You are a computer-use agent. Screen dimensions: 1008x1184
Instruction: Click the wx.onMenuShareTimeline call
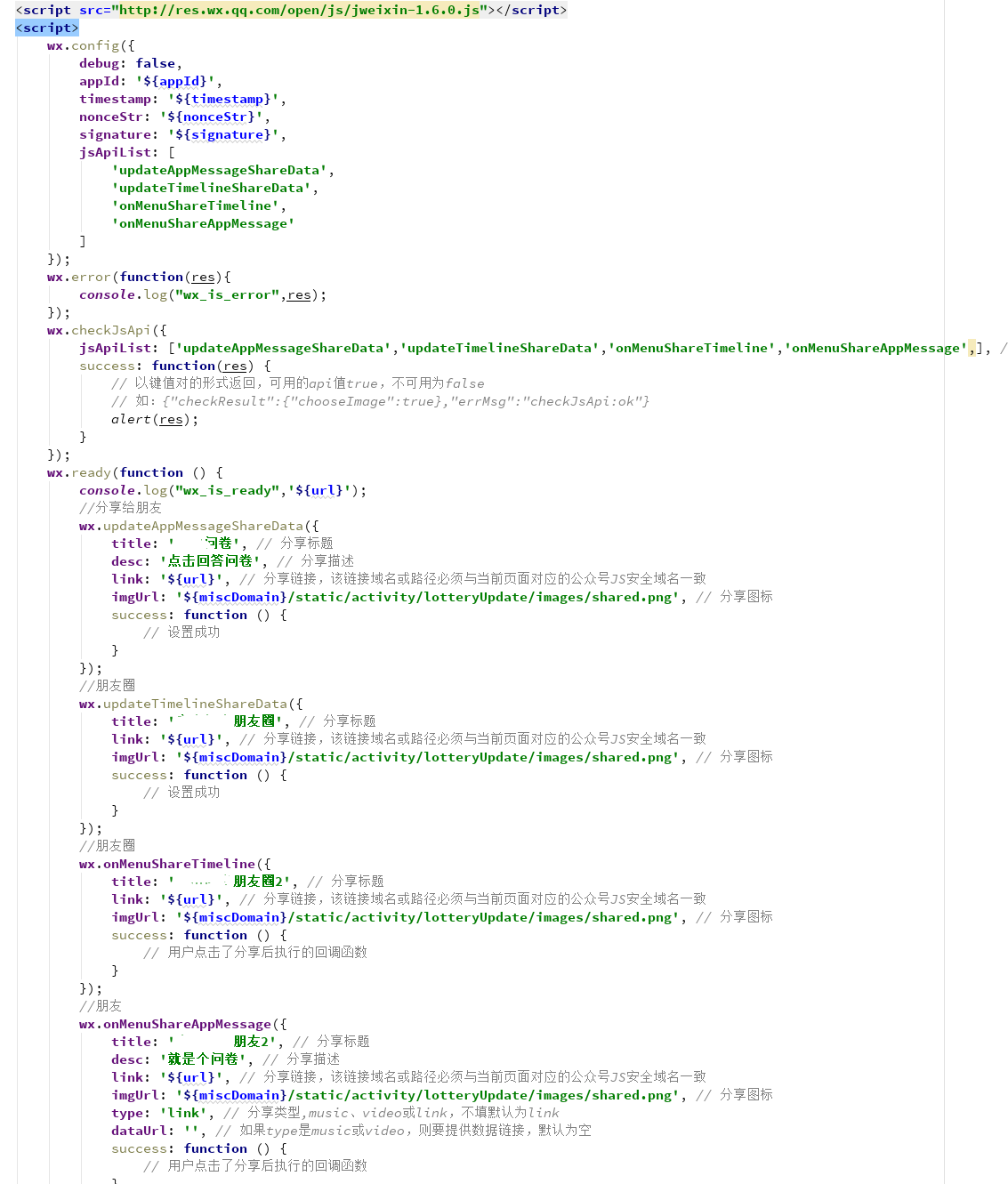175,864
